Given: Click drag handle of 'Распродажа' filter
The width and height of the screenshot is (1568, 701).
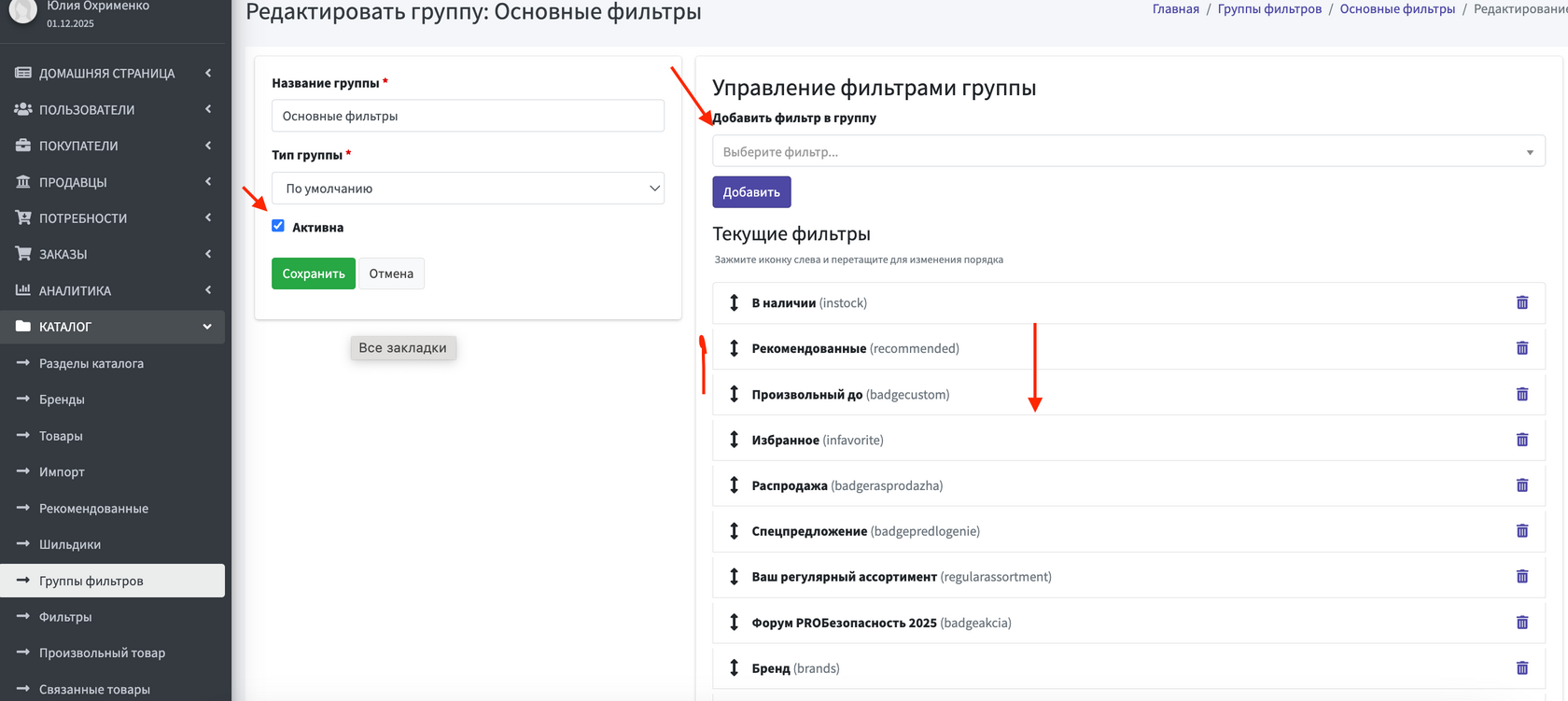Looking at the screenshot, I should tap(734, 485).
